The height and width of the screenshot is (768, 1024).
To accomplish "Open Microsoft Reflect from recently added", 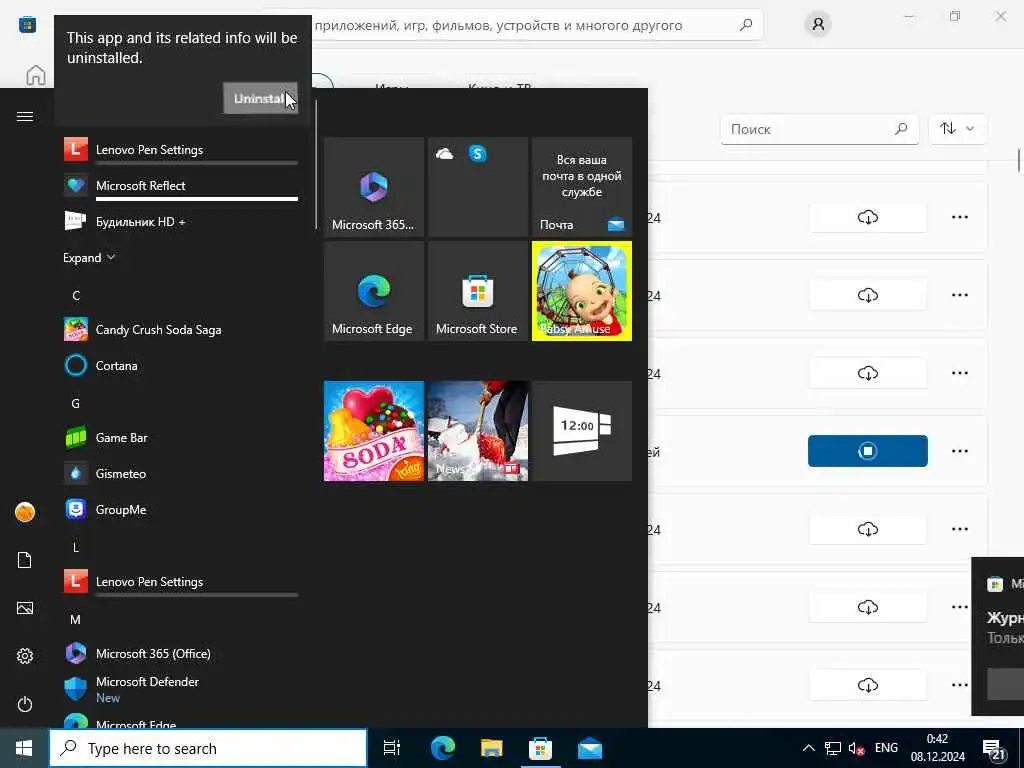I will pyautogui.click(x=180, y=185).
